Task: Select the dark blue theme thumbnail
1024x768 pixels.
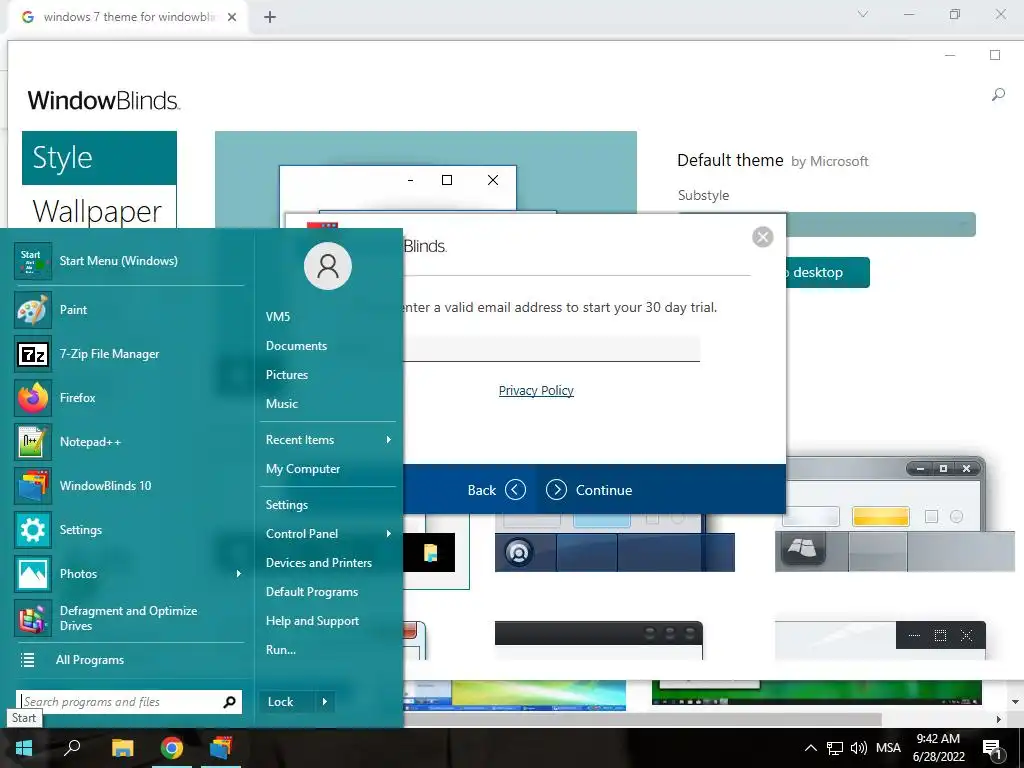Action: (615, 543)
